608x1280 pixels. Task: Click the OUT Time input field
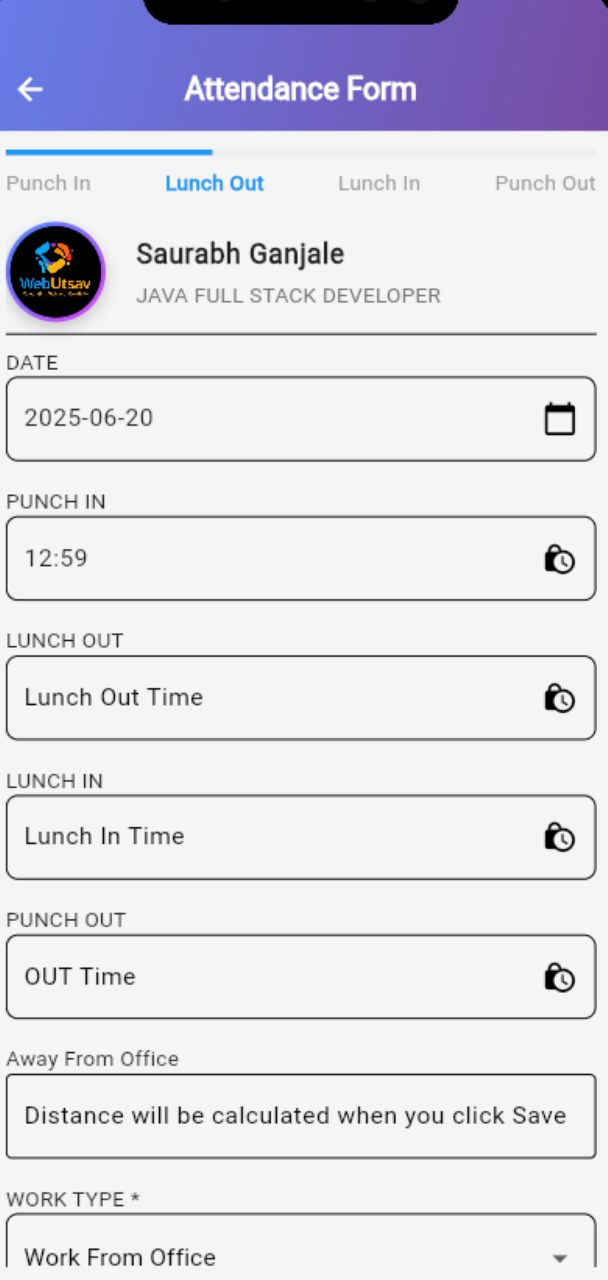click(x=270, y=977)
